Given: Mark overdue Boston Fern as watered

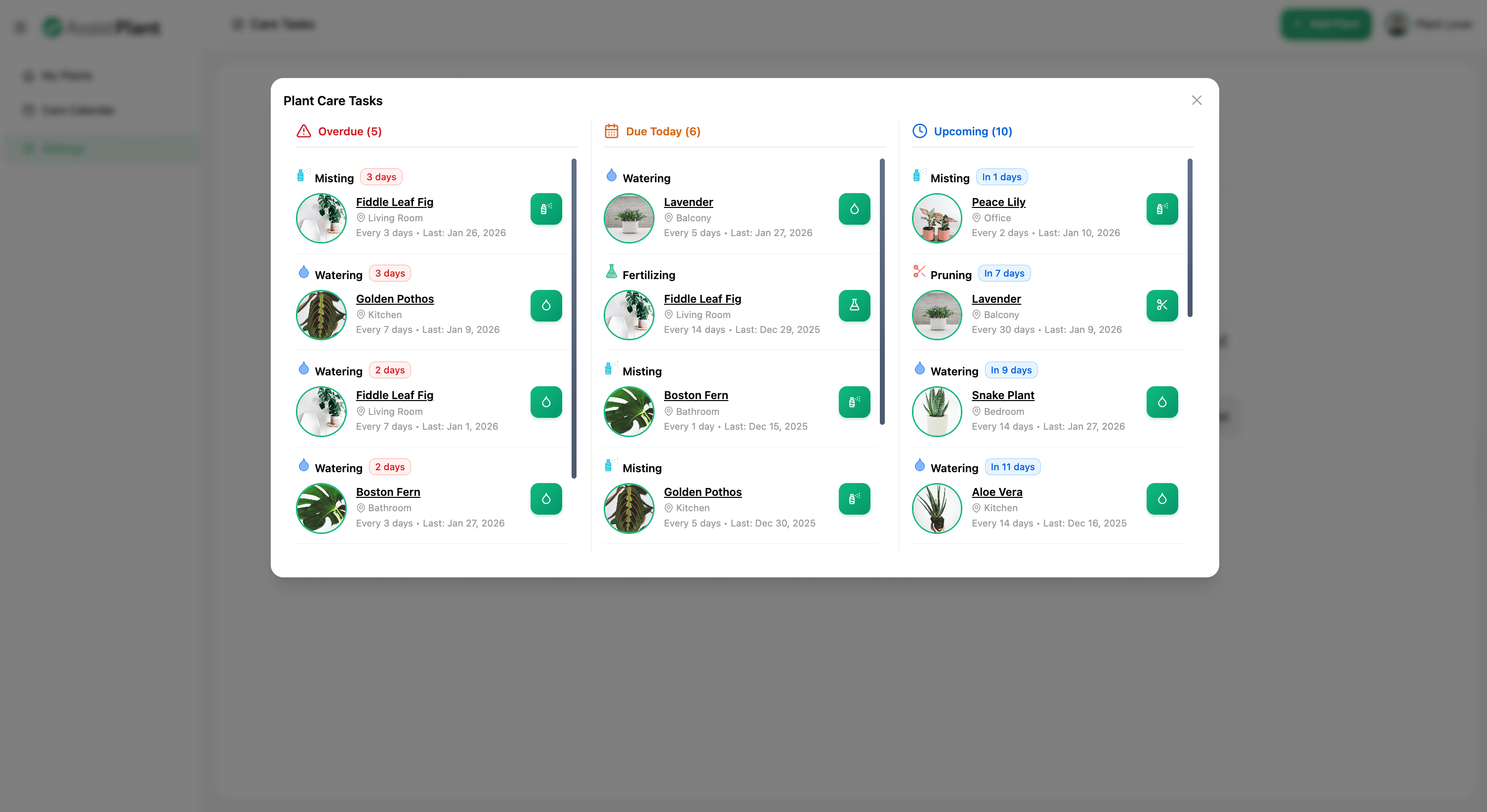Looking at the screenshot, I should pyautogui.click(x=546, y=499).
